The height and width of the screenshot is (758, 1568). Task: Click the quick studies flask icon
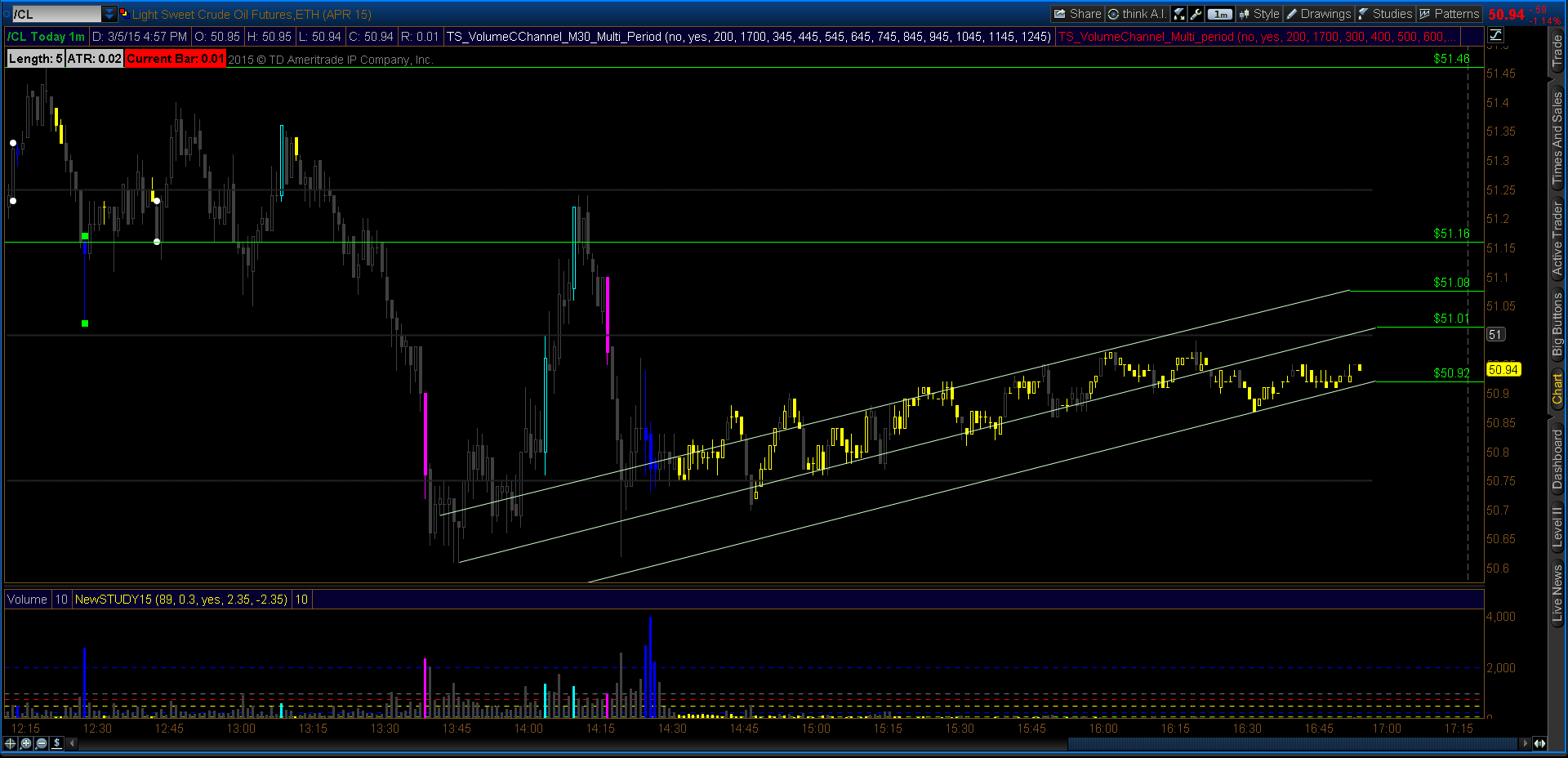click(1179, 14)
